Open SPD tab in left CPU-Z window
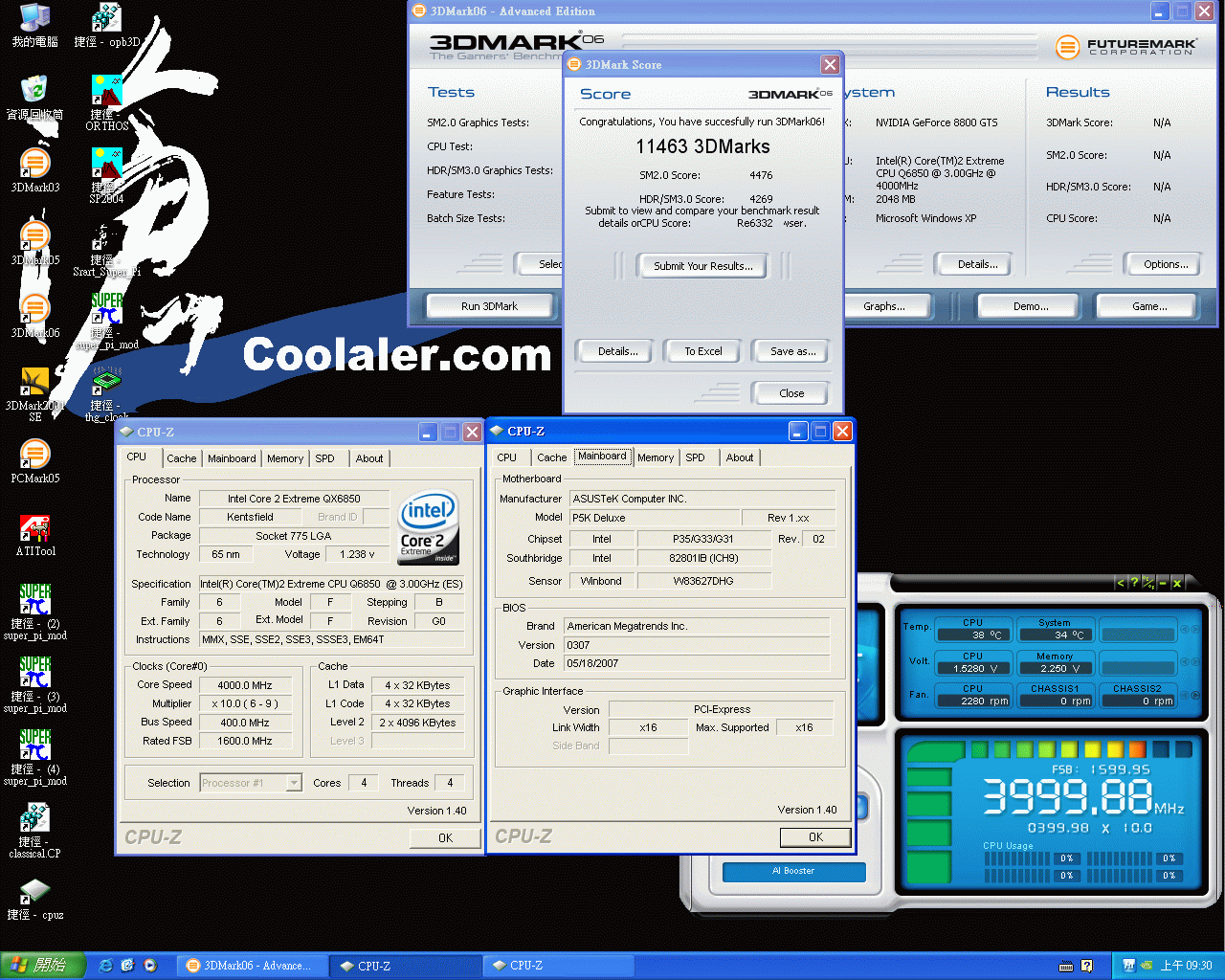 (325, 458)
